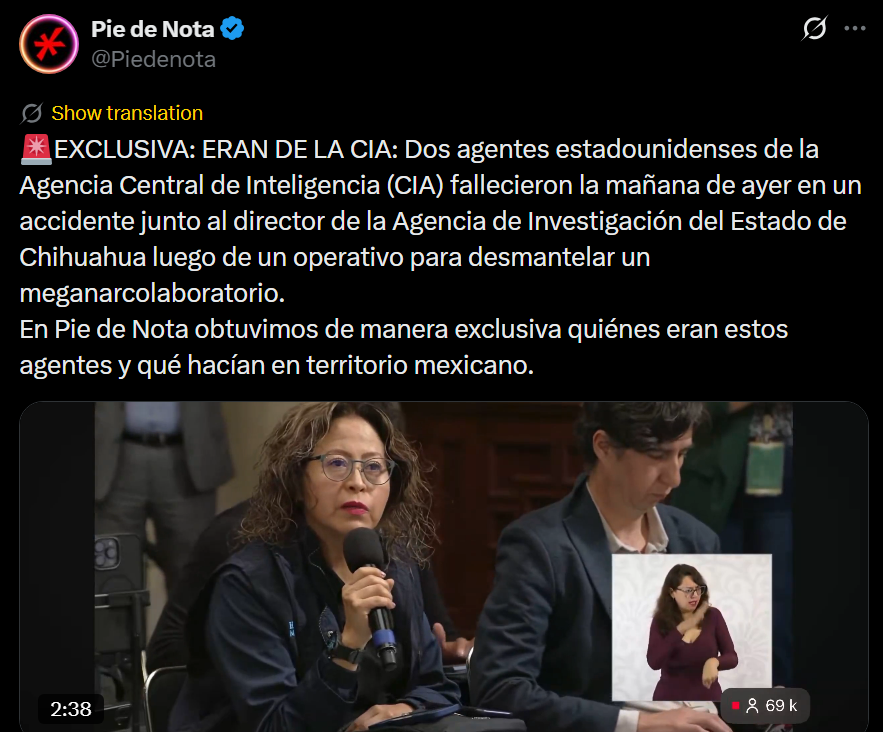Click the sentence En Pie de Nota obtuvimos
The width and height of the screenshot is (883, 732).
403,347
